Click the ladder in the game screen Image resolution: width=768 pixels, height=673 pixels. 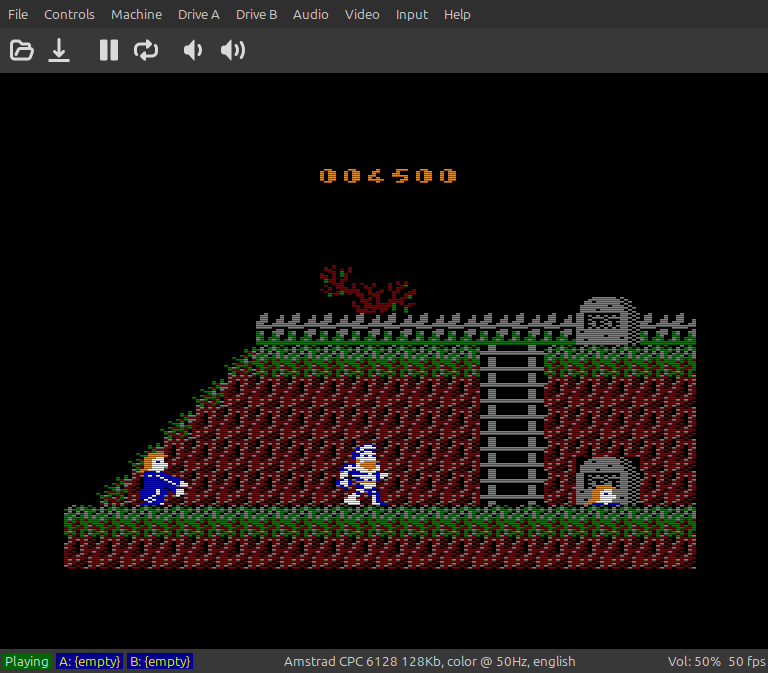click(512, 425)
